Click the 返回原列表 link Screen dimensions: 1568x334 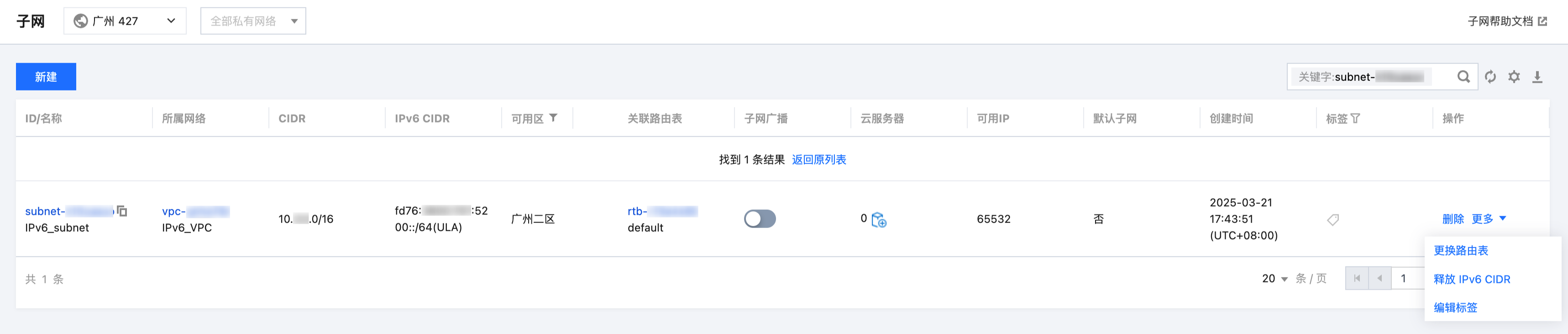pyautogui.click(x=818, y=159)
